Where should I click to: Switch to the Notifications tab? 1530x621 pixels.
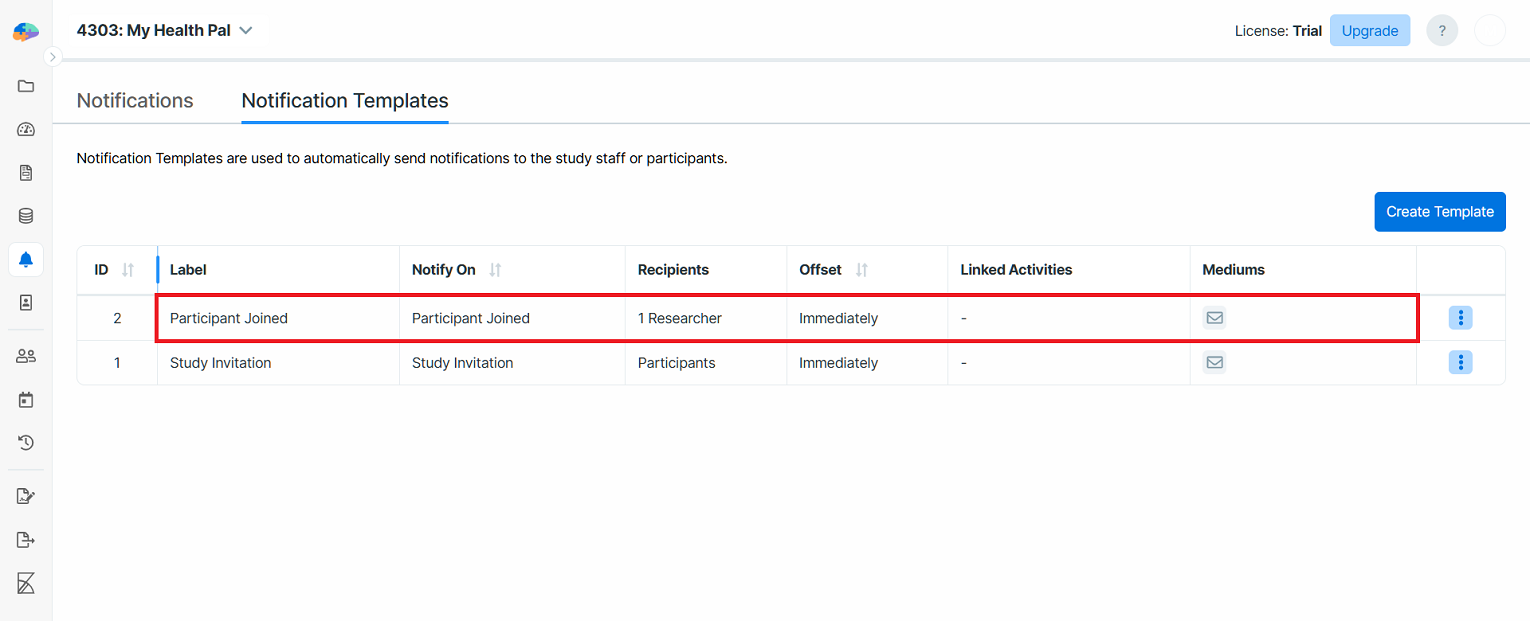pyautogui.click(x=134, y=100)
